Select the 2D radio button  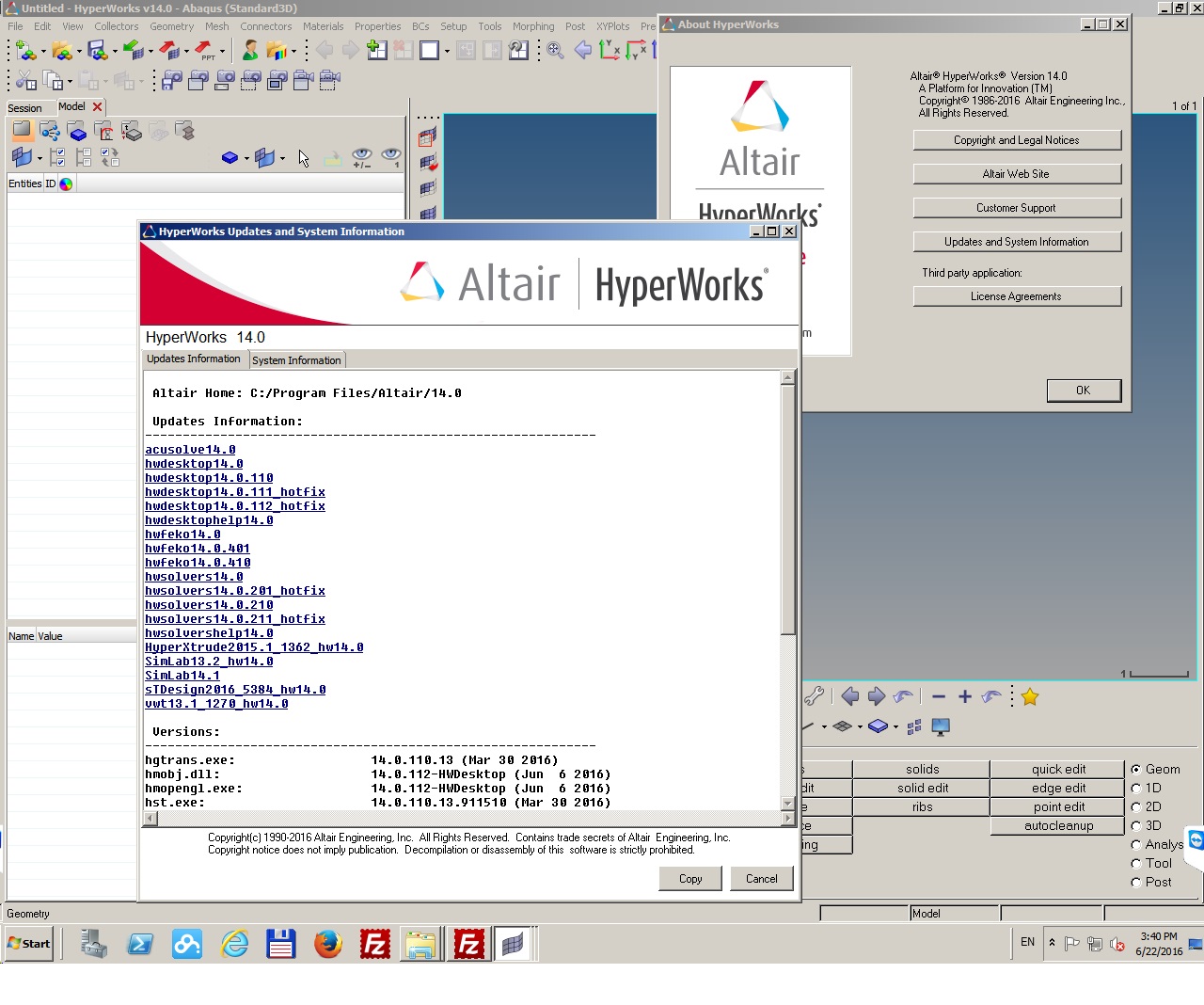(x=1136, y=807)
